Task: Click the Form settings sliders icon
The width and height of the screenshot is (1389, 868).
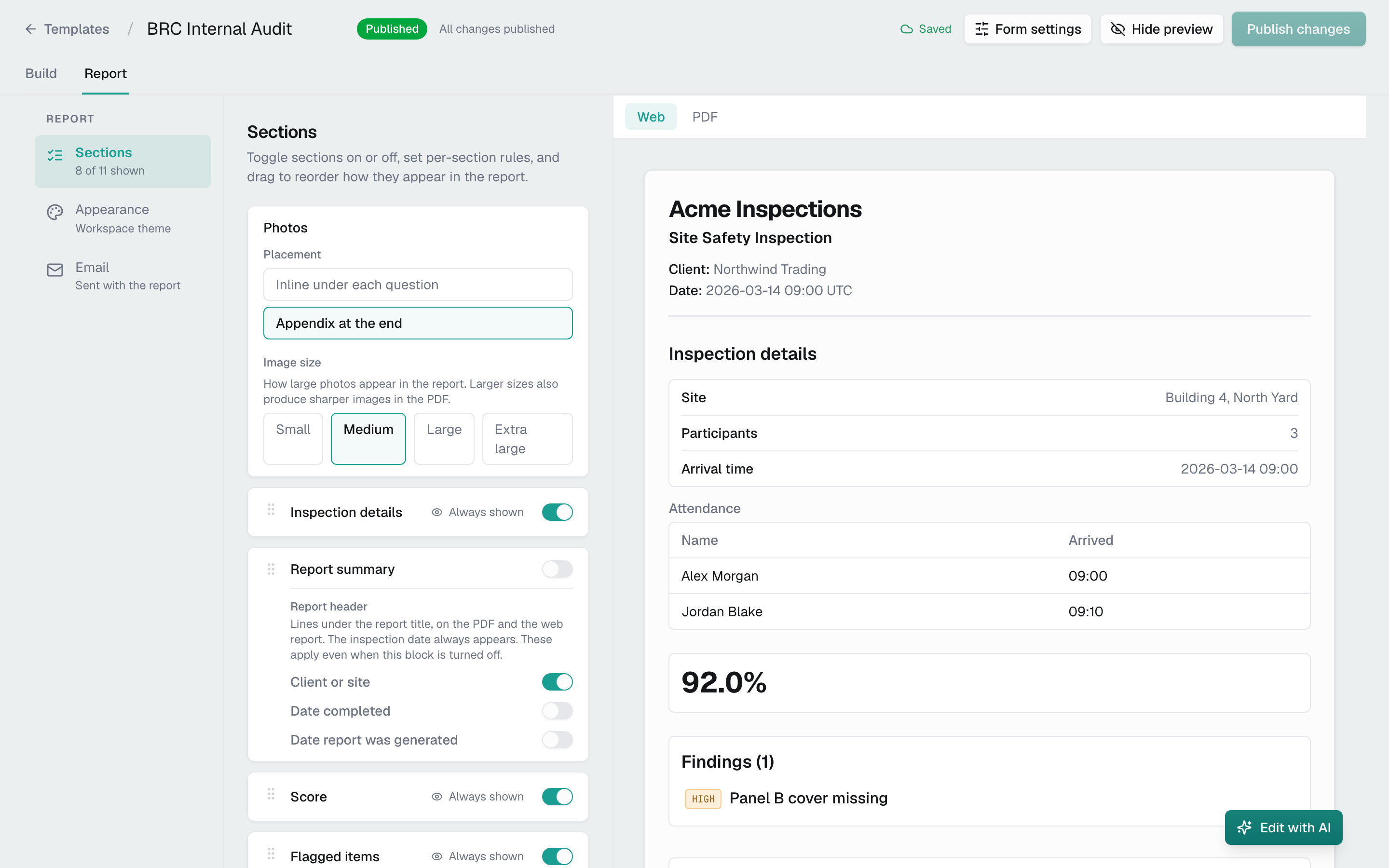Action: 981,29
